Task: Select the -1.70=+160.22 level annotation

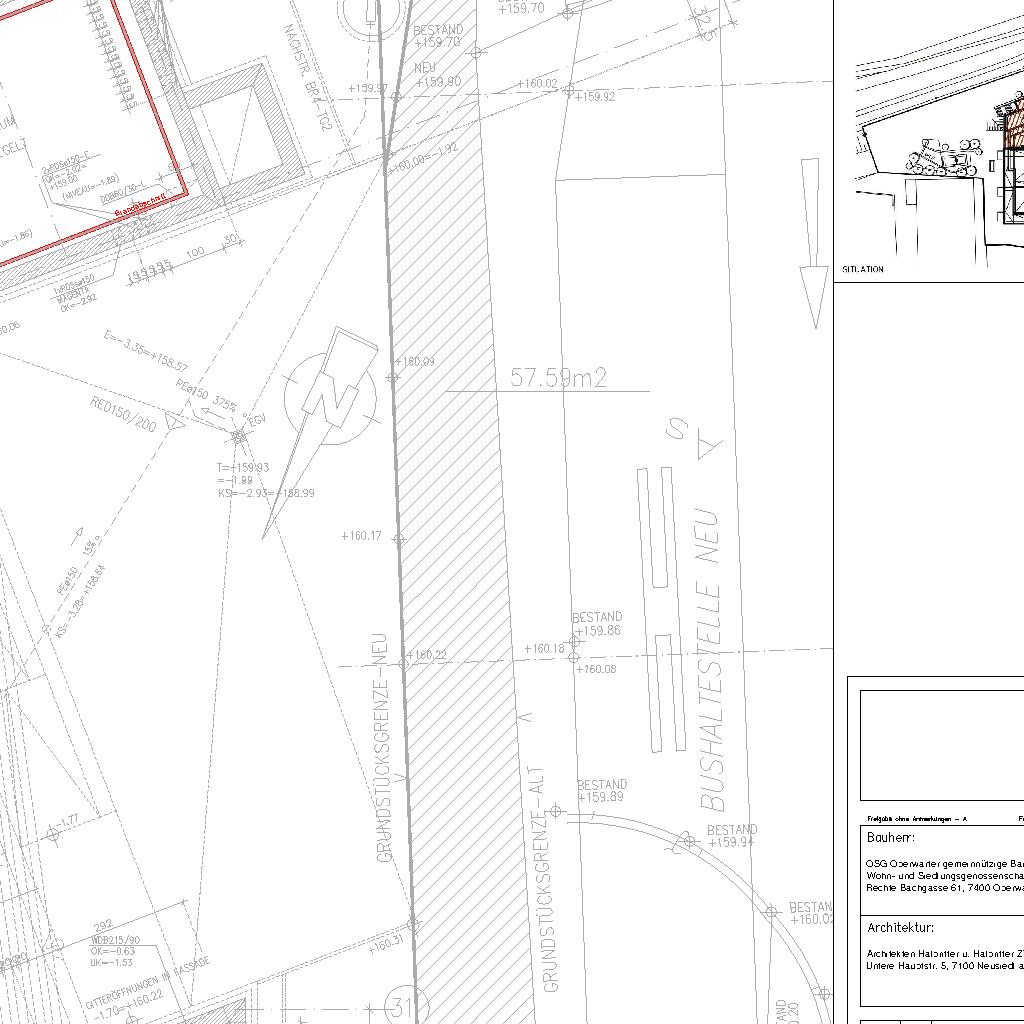Action: click(x=128, y=1006)
